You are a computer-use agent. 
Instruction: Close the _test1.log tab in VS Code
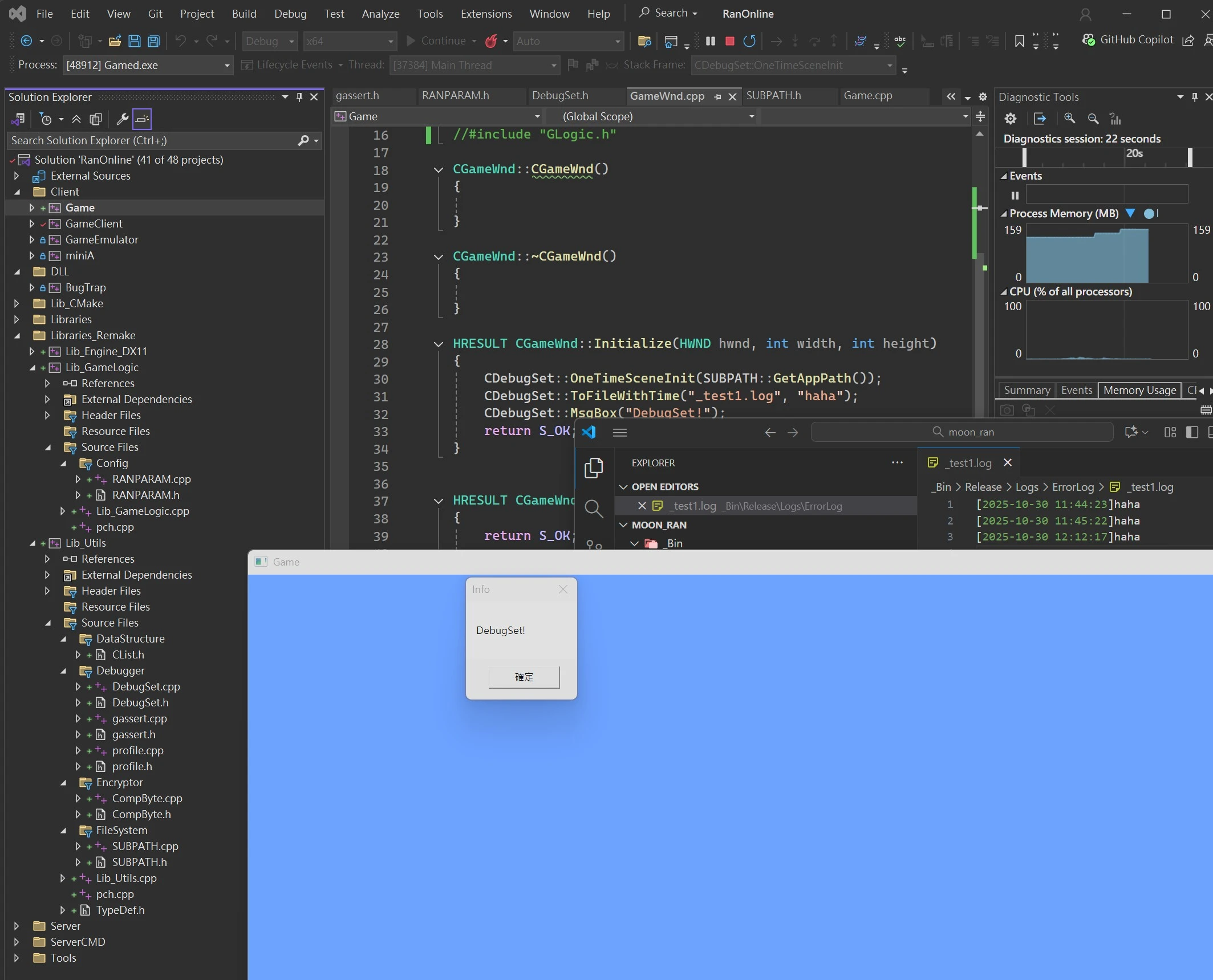point(1007,462)
